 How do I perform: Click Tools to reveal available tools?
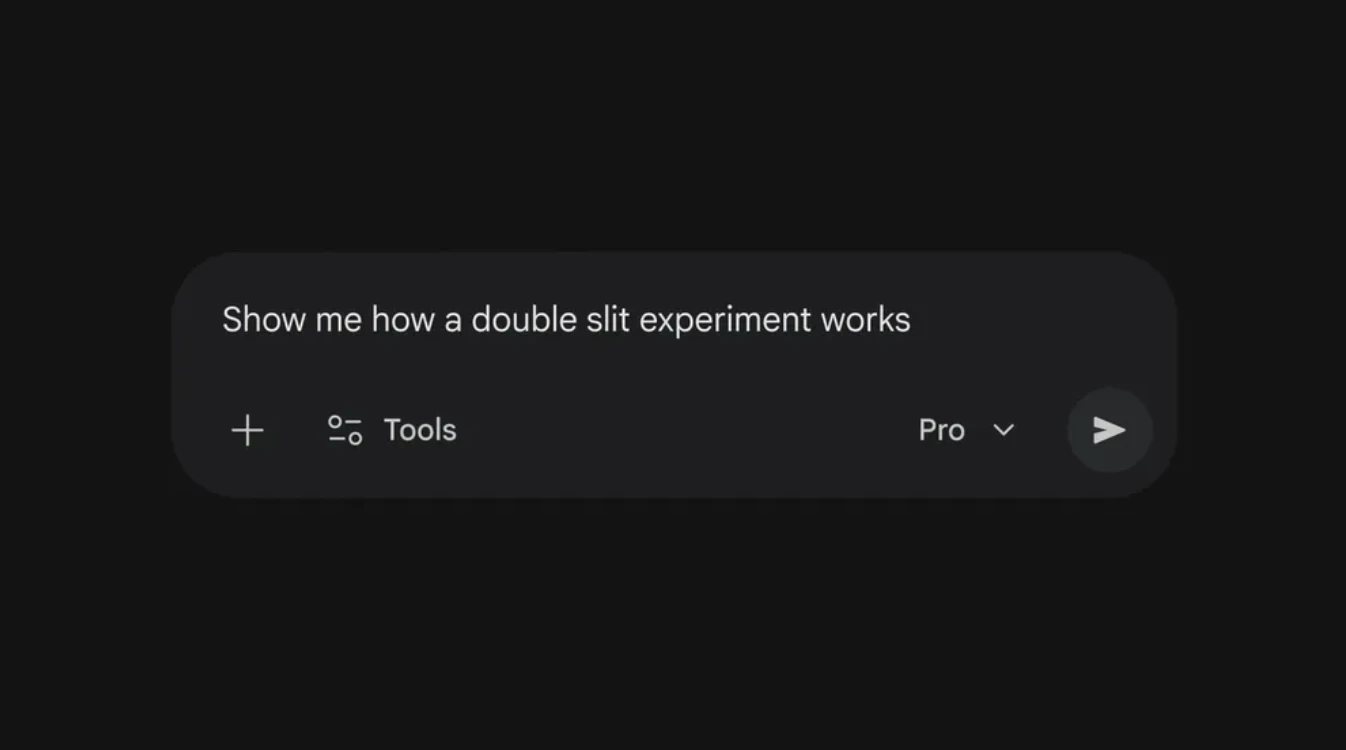(x=419, y=430)
